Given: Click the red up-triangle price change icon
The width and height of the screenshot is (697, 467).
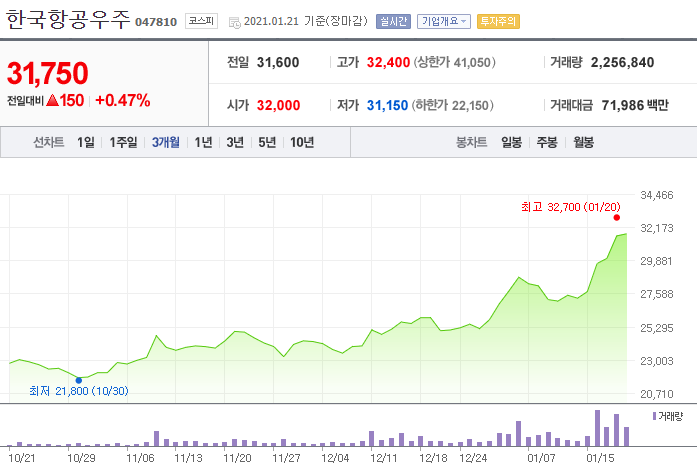Looking at the screenshot, I should pos(52,100).
